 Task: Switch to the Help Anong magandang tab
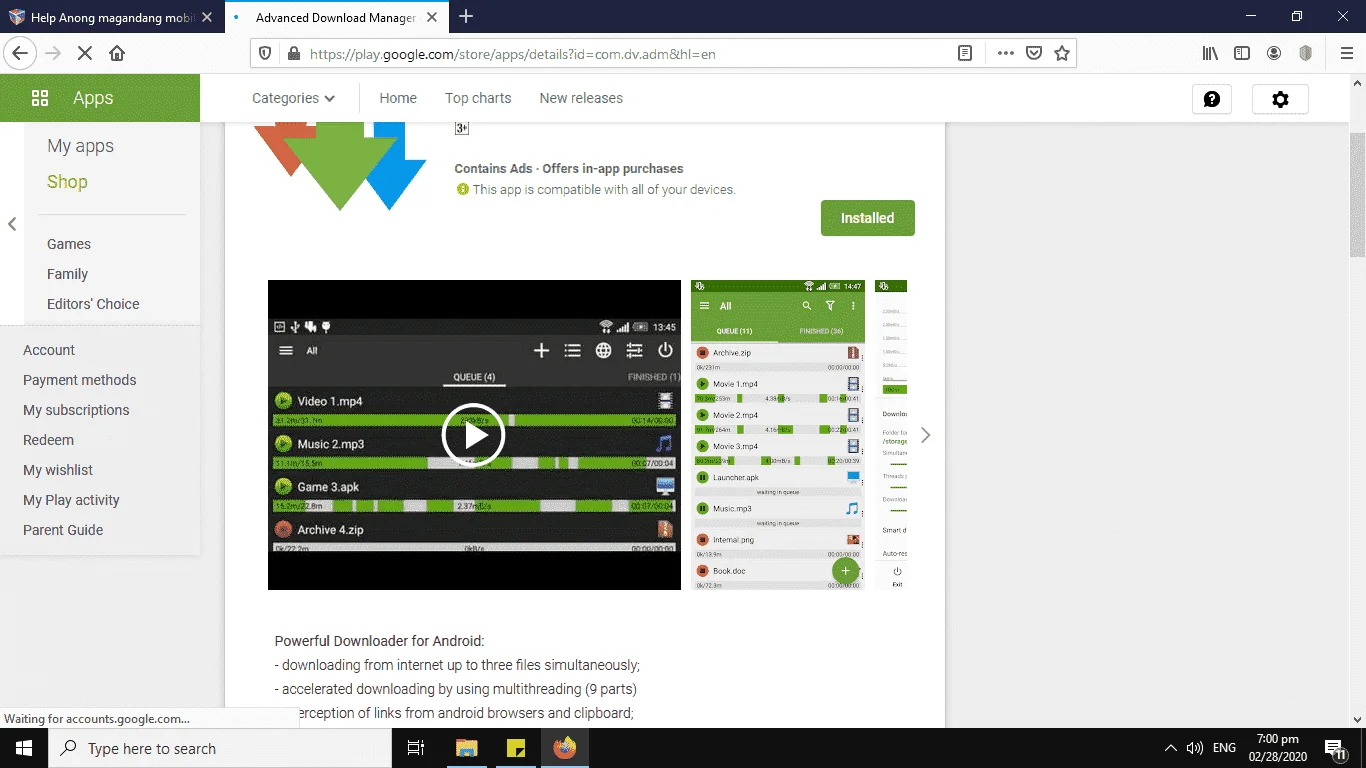[112, 17]
